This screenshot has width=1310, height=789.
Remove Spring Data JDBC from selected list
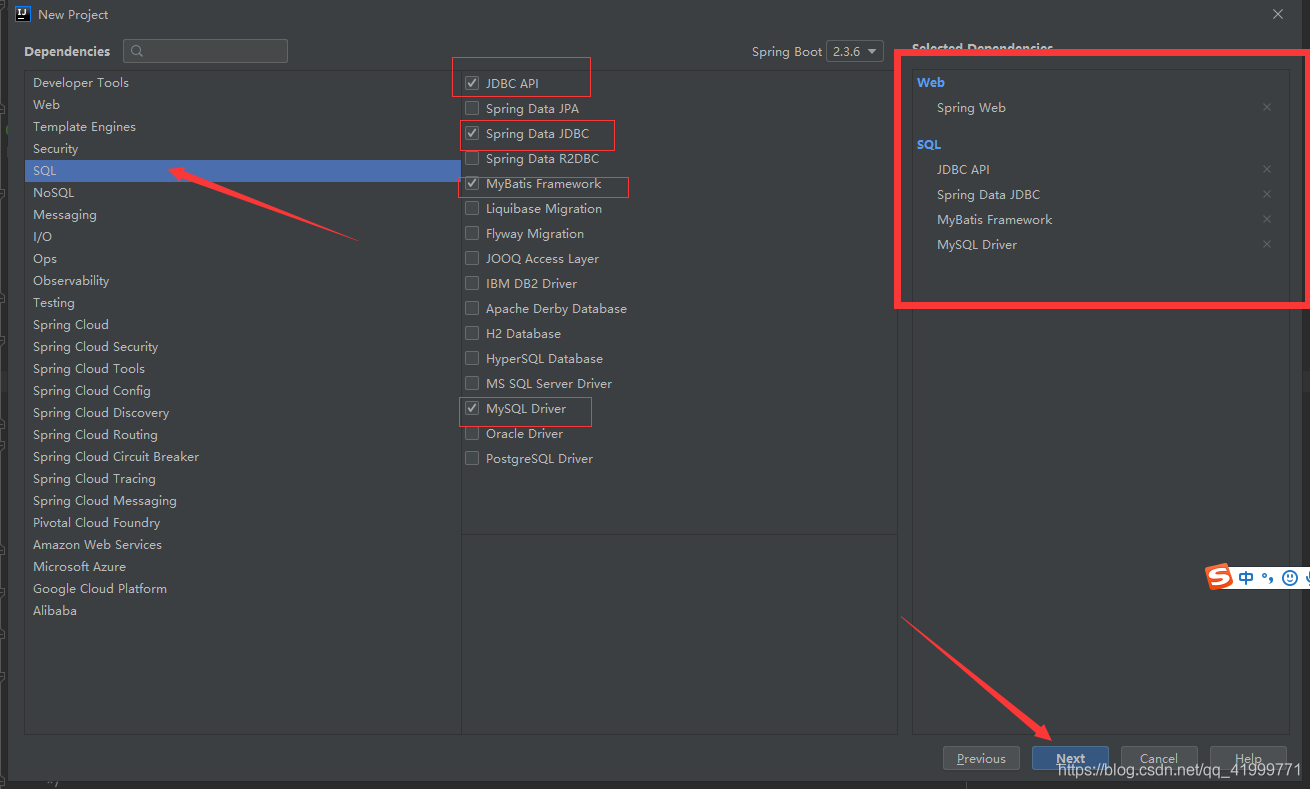[x=1267, y=194]
